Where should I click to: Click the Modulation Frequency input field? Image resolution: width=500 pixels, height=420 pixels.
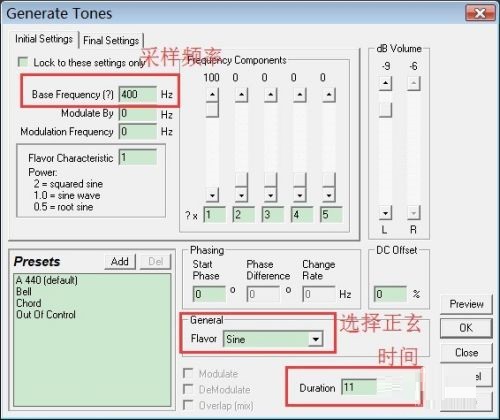pyautogui.click(x=138, y=131)
